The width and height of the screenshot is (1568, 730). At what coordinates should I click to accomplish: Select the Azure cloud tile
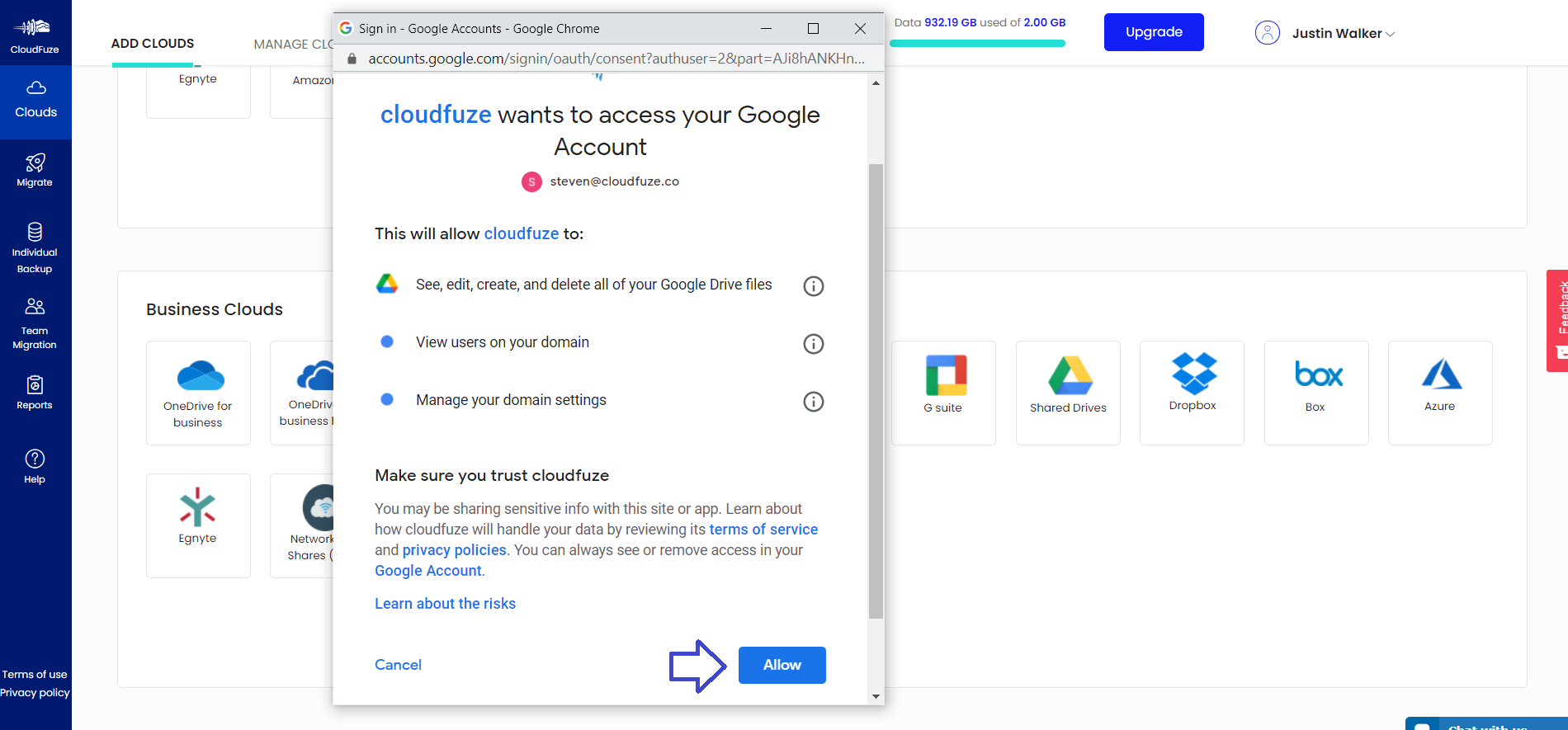click(1440, 393)
